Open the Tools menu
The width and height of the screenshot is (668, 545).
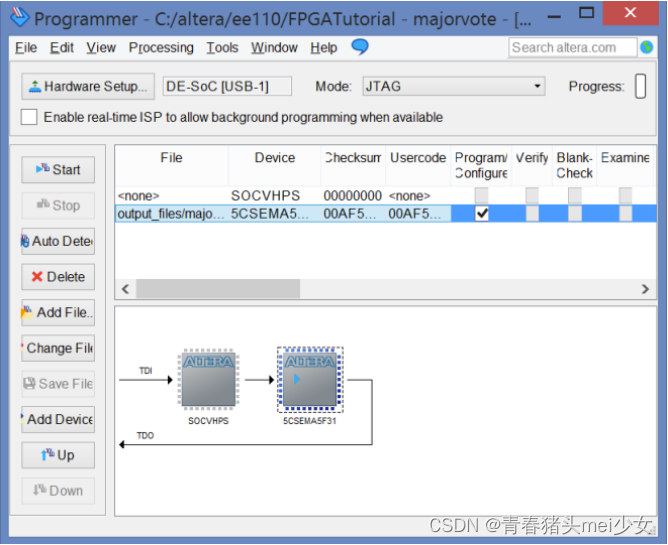tap(222, 48)
